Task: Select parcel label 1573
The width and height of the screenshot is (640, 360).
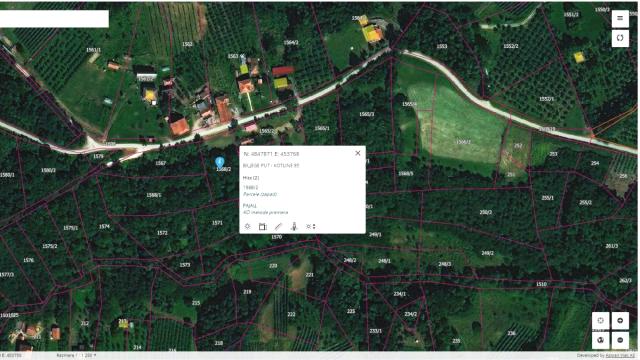Action: tap(185, 265)
